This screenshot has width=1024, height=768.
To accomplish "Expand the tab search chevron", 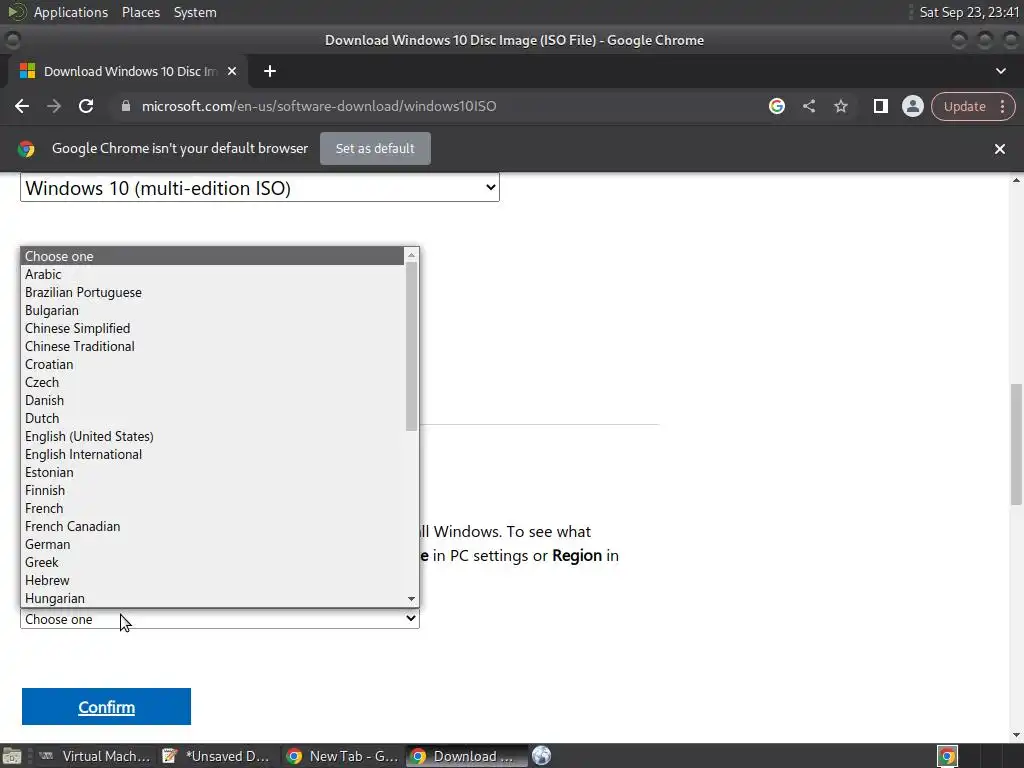I will tap(1000, 71).
